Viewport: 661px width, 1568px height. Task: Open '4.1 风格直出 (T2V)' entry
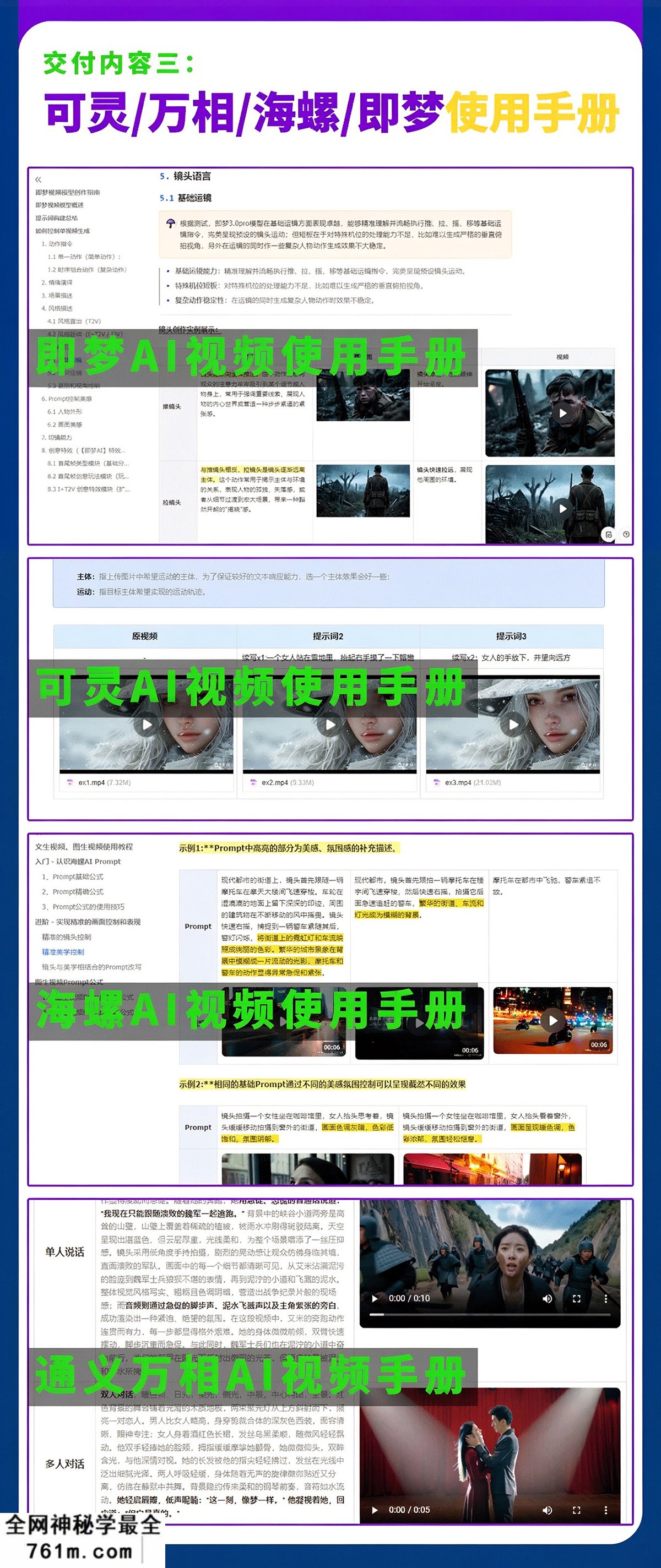click(74, 321)
